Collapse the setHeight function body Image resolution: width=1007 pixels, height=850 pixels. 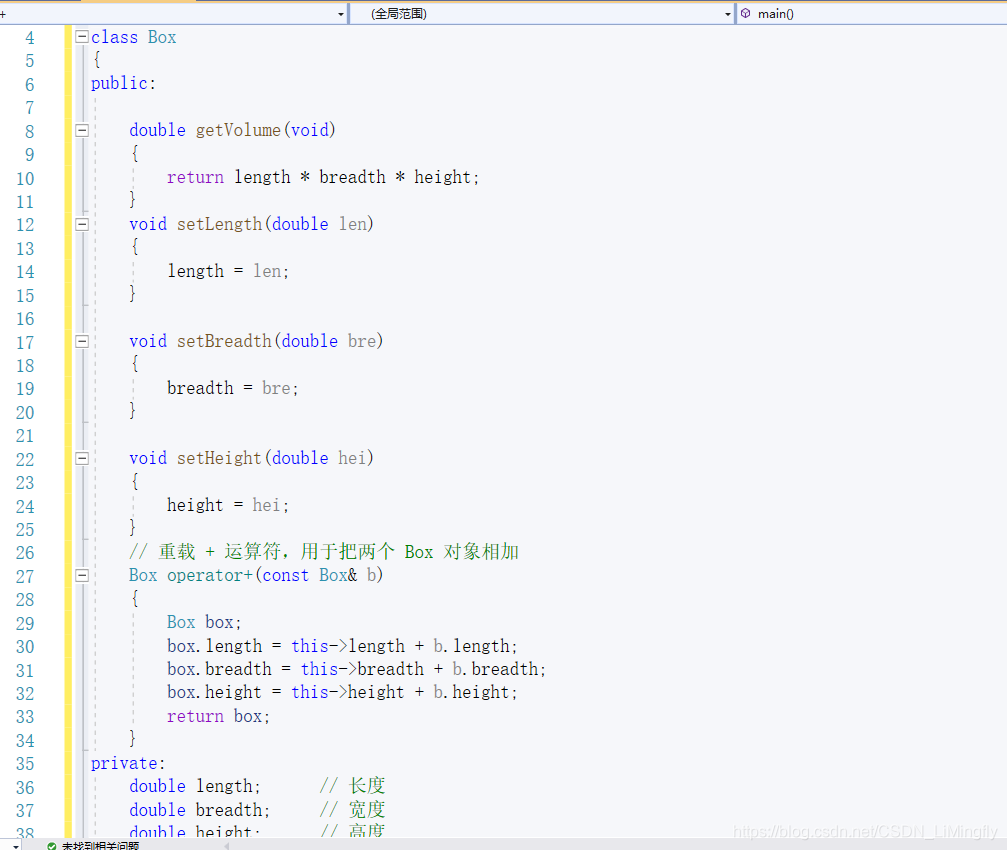[81, 458]
